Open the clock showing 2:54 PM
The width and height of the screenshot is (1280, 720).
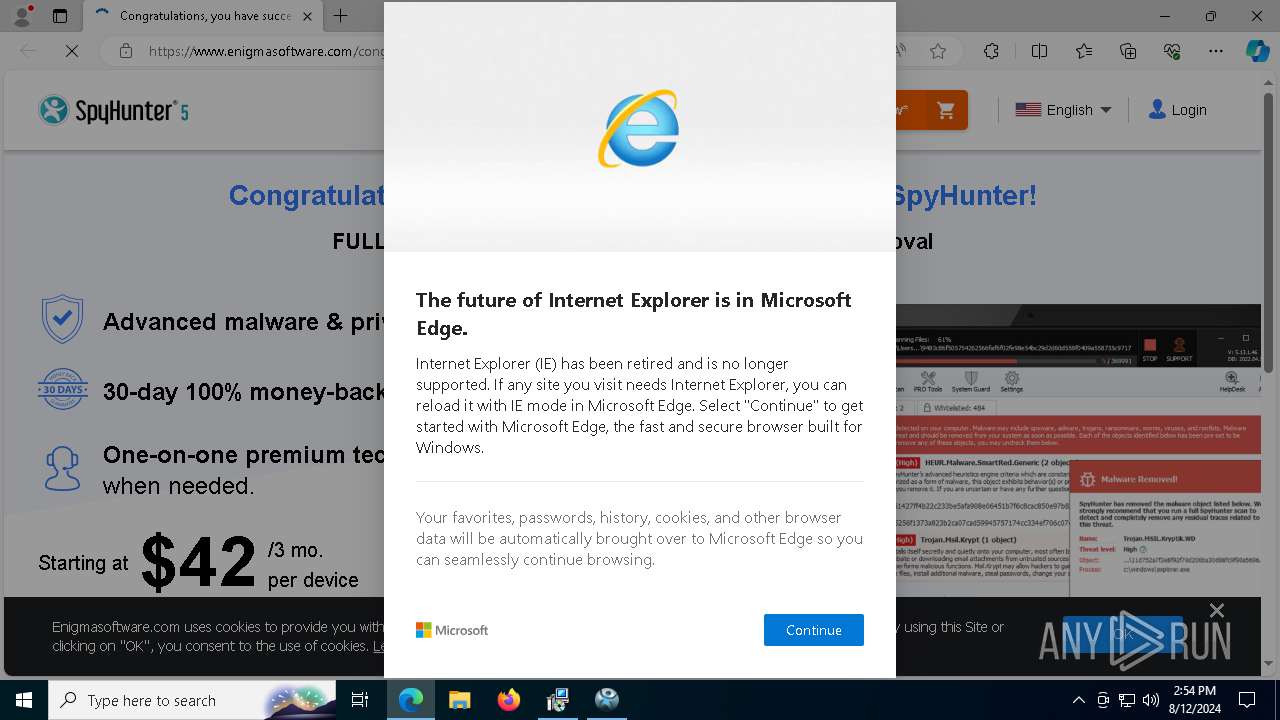pos(1193,700)
